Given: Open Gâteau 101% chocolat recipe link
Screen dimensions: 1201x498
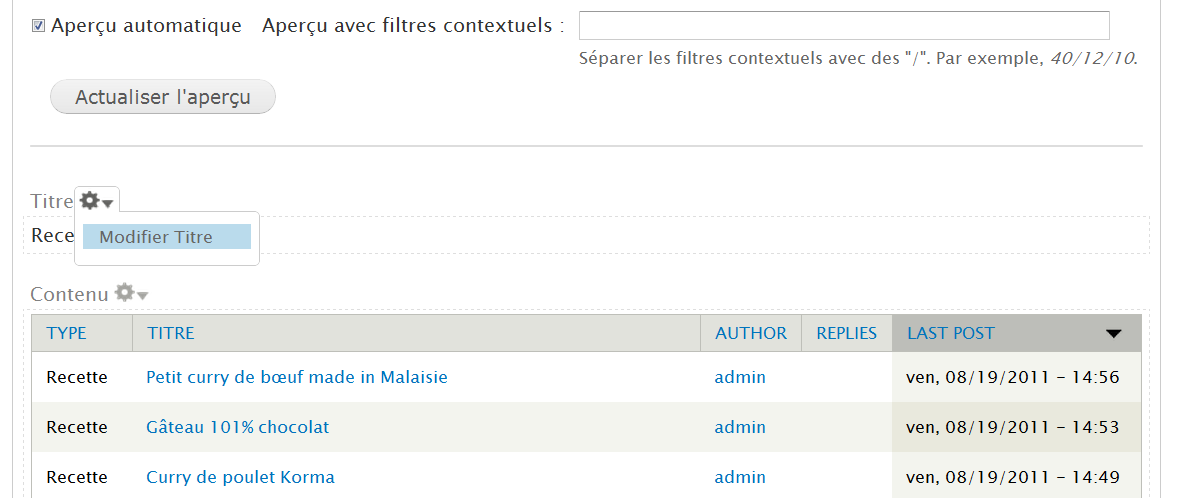Looking at the screenshot, I should point(238,427).
